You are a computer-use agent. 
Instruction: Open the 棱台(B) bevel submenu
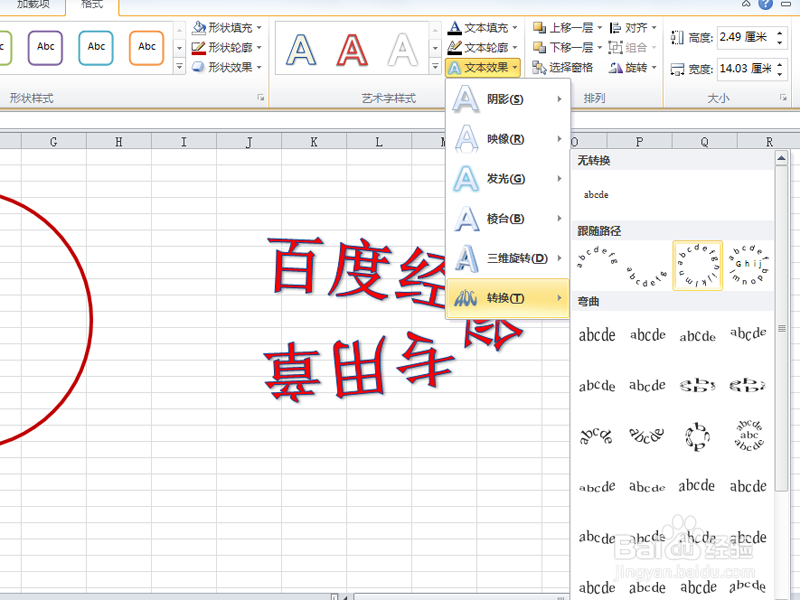508,218
